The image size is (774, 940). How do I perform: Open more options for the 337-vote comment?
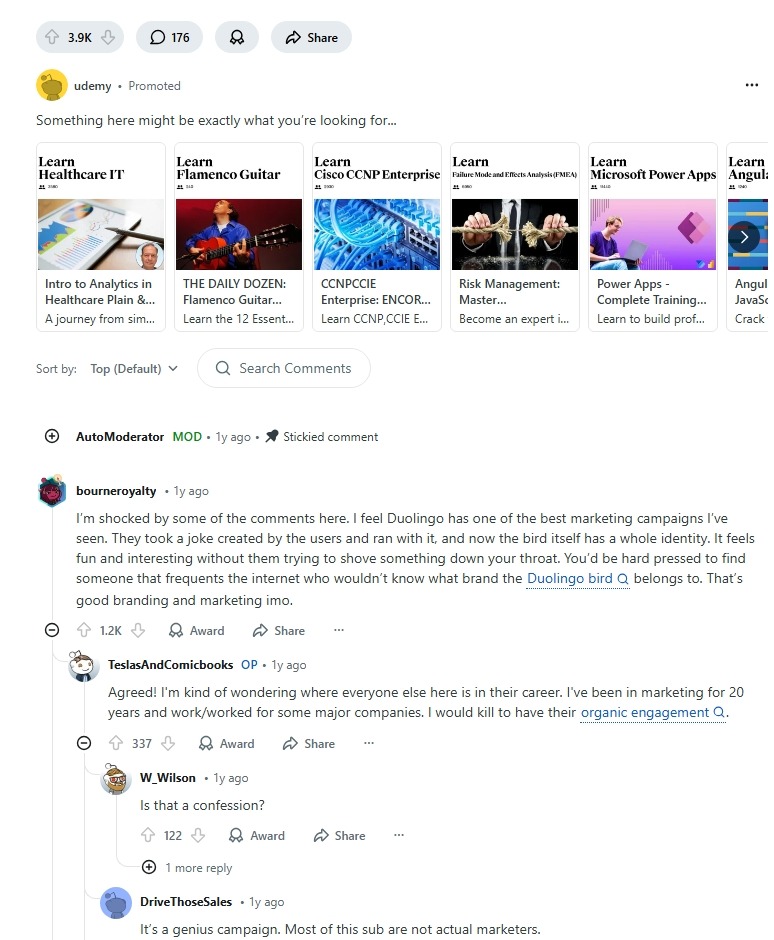369,743
